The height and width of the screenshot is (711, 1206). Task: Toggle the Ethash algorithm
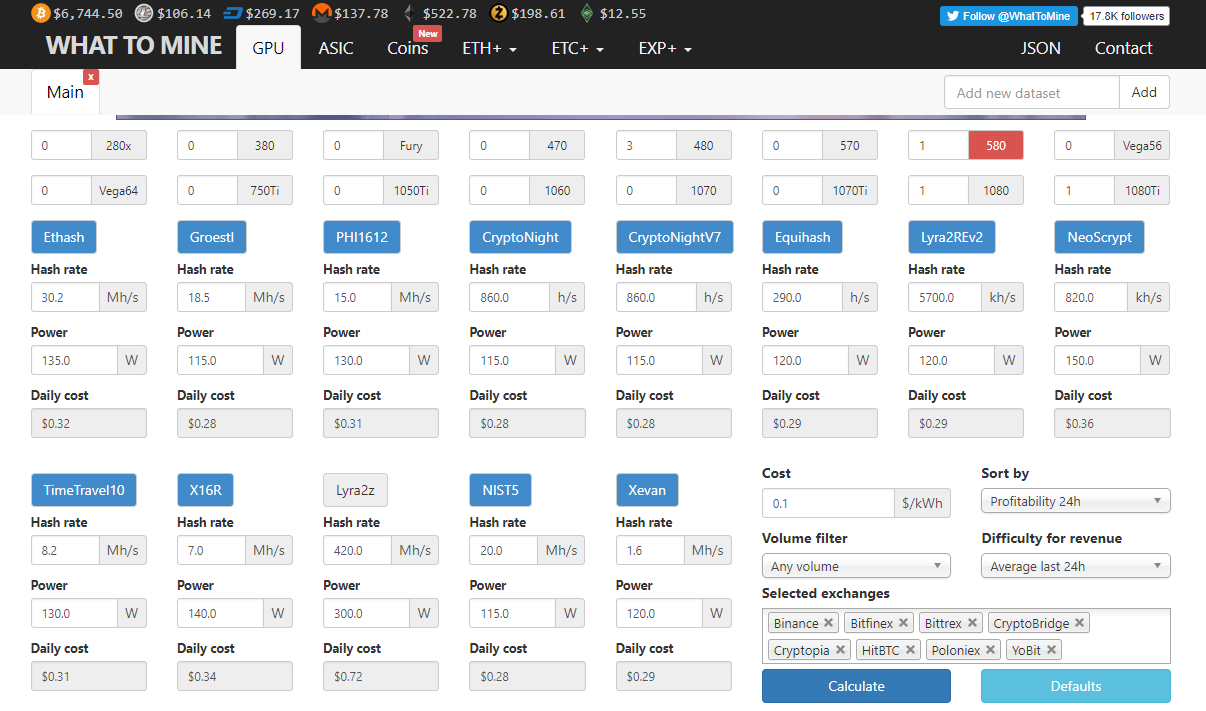(64, 237)
